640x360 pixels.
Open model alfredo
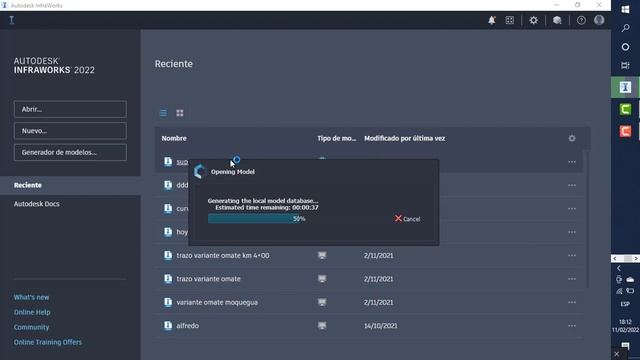pos(188,326)
